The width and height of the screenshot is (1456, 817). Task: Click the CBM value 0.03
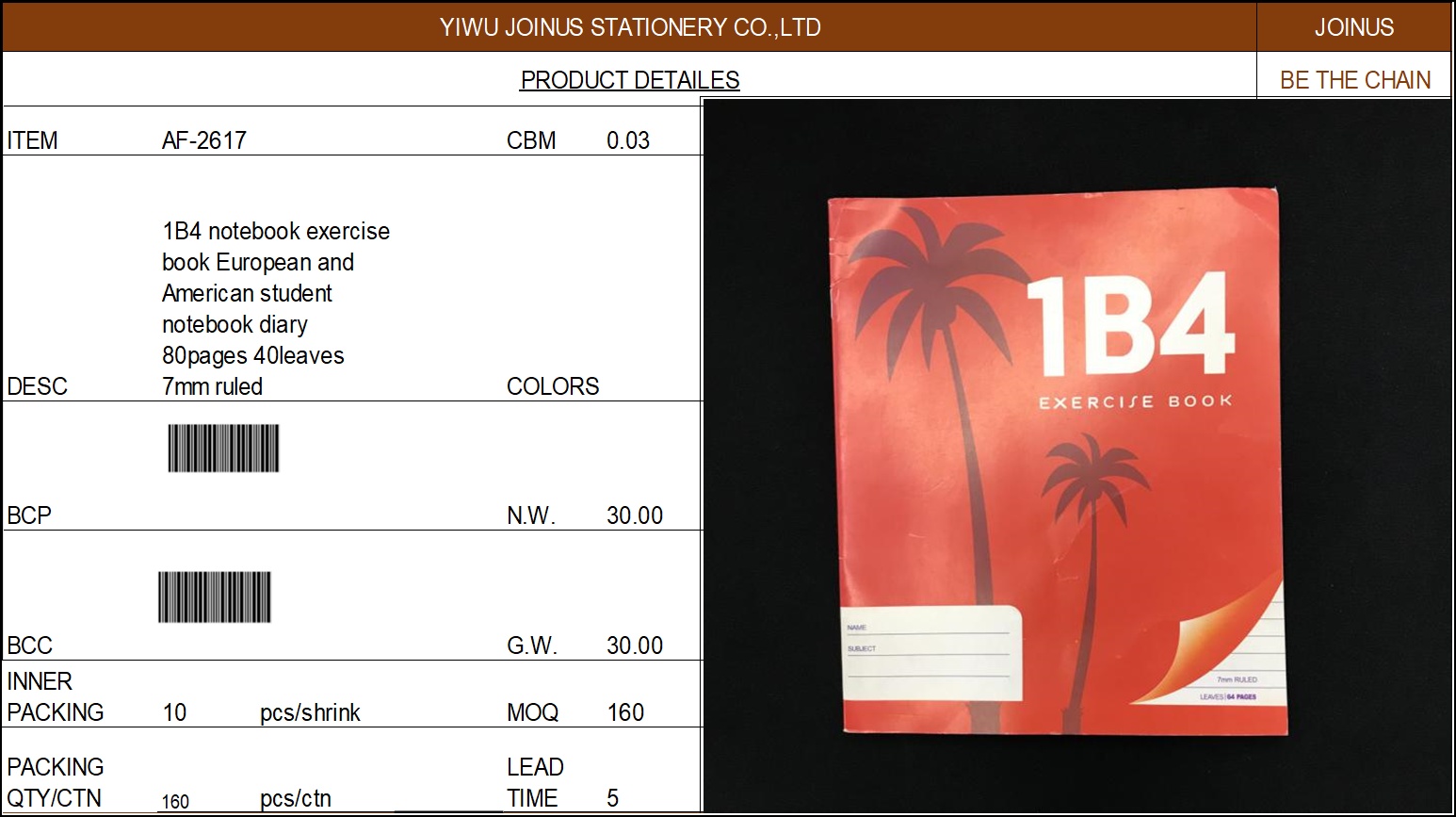[x=628, y=140]
